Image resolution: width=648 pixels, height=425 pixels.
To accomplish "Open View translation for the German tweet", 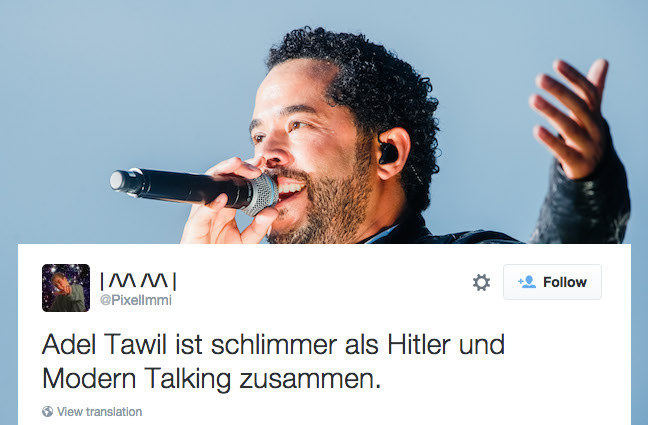I will click(x=99, y=412).
